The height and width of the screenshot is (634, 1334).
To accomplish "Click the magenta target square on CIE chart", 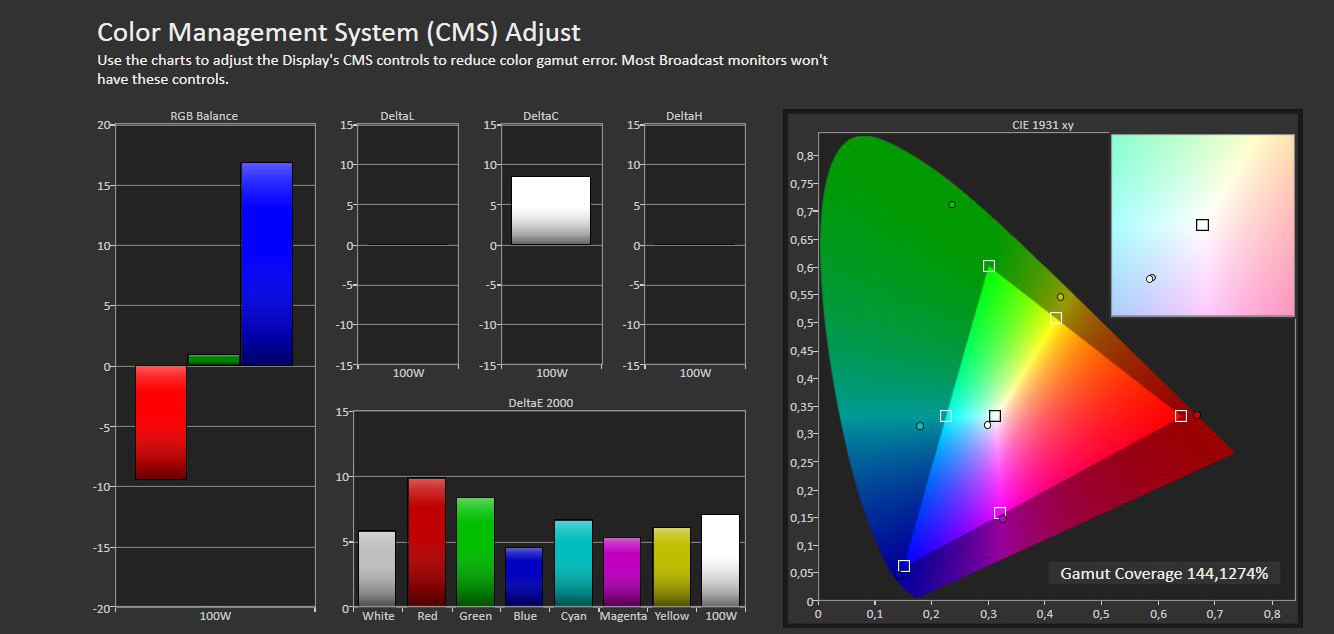I will [1000, 513].
